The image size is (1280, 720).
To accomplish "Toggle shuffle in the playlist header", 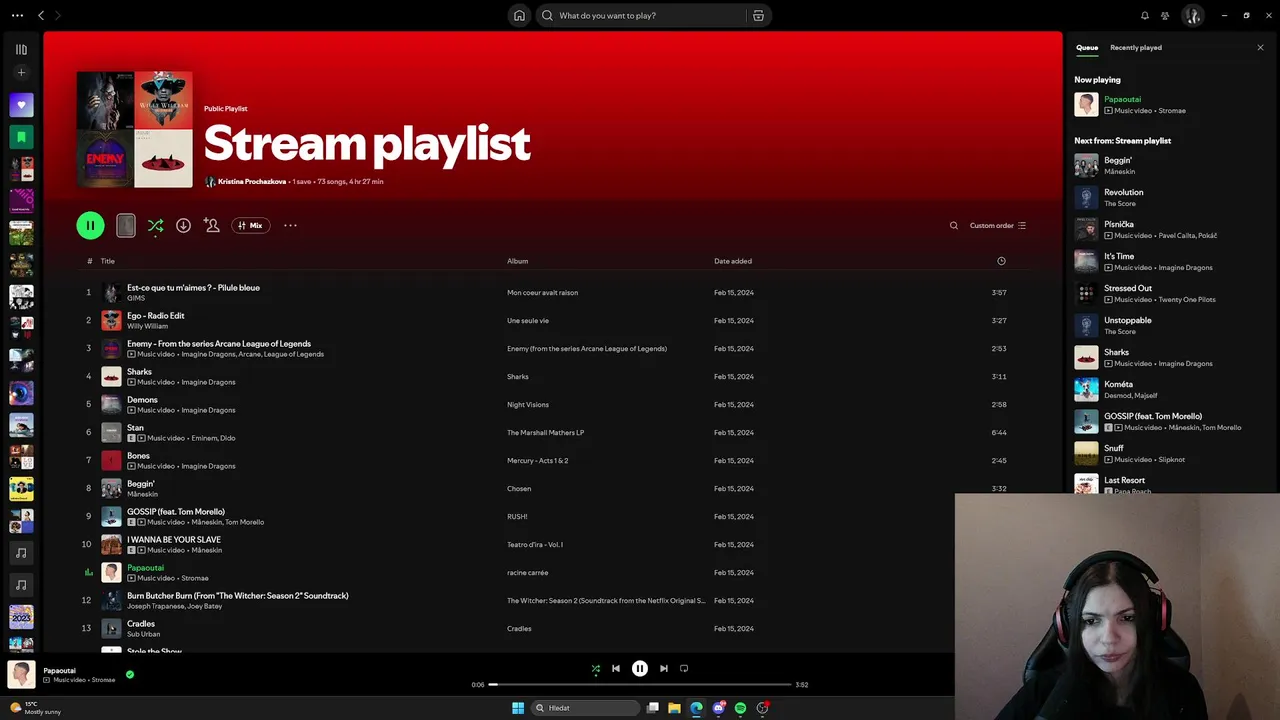I will click(x=155, y=225).
